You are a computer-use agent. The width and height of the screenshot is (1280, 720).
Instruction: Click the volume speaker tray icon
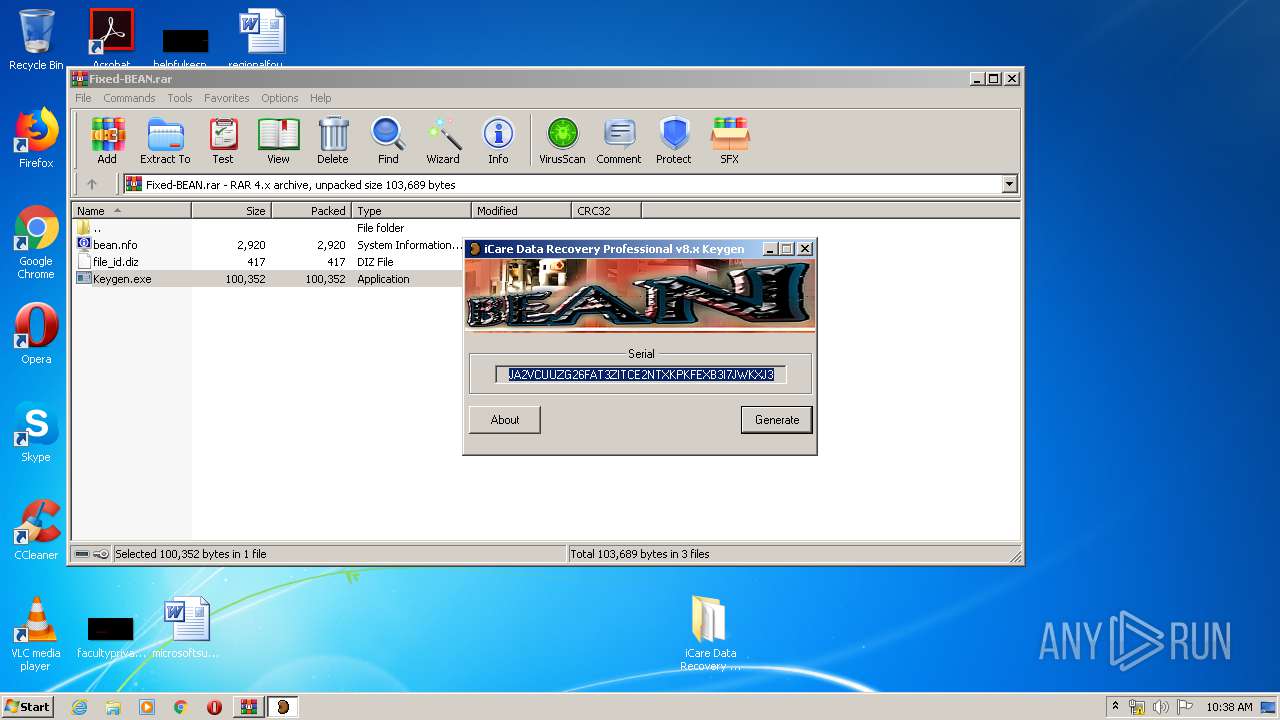pyautogui.click(x=1161, y=707)
